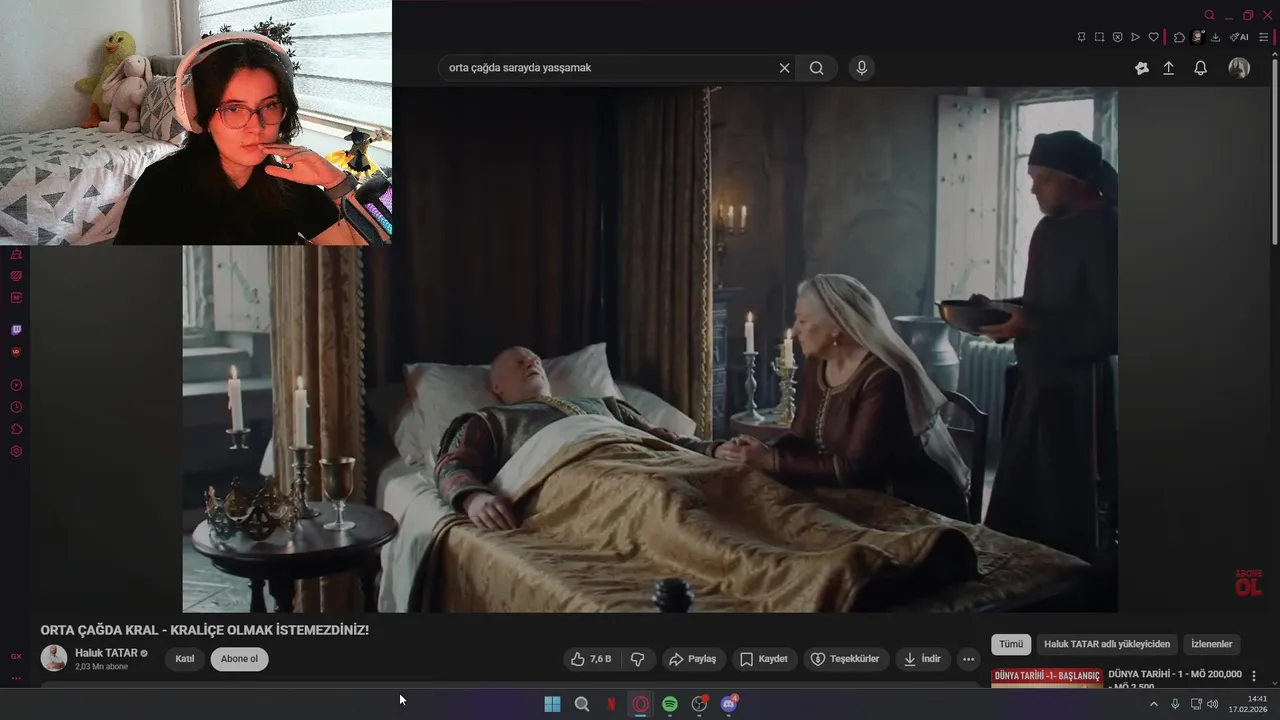Click Opera send/flow arrow icon
The height and width of the screenshot is (720, 1280).
[x=1135, y=37]
